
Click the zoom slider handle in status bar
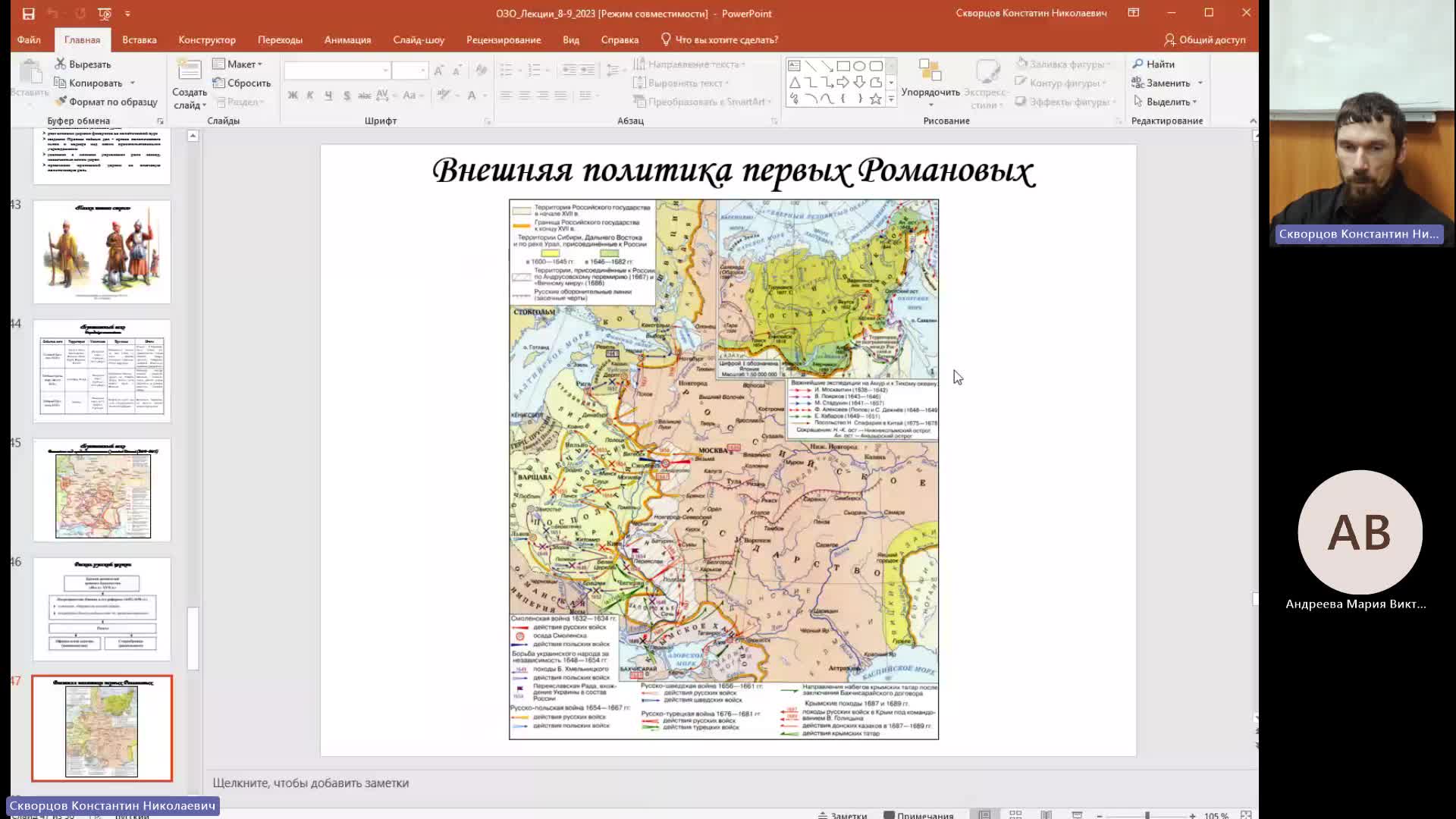1147,815
